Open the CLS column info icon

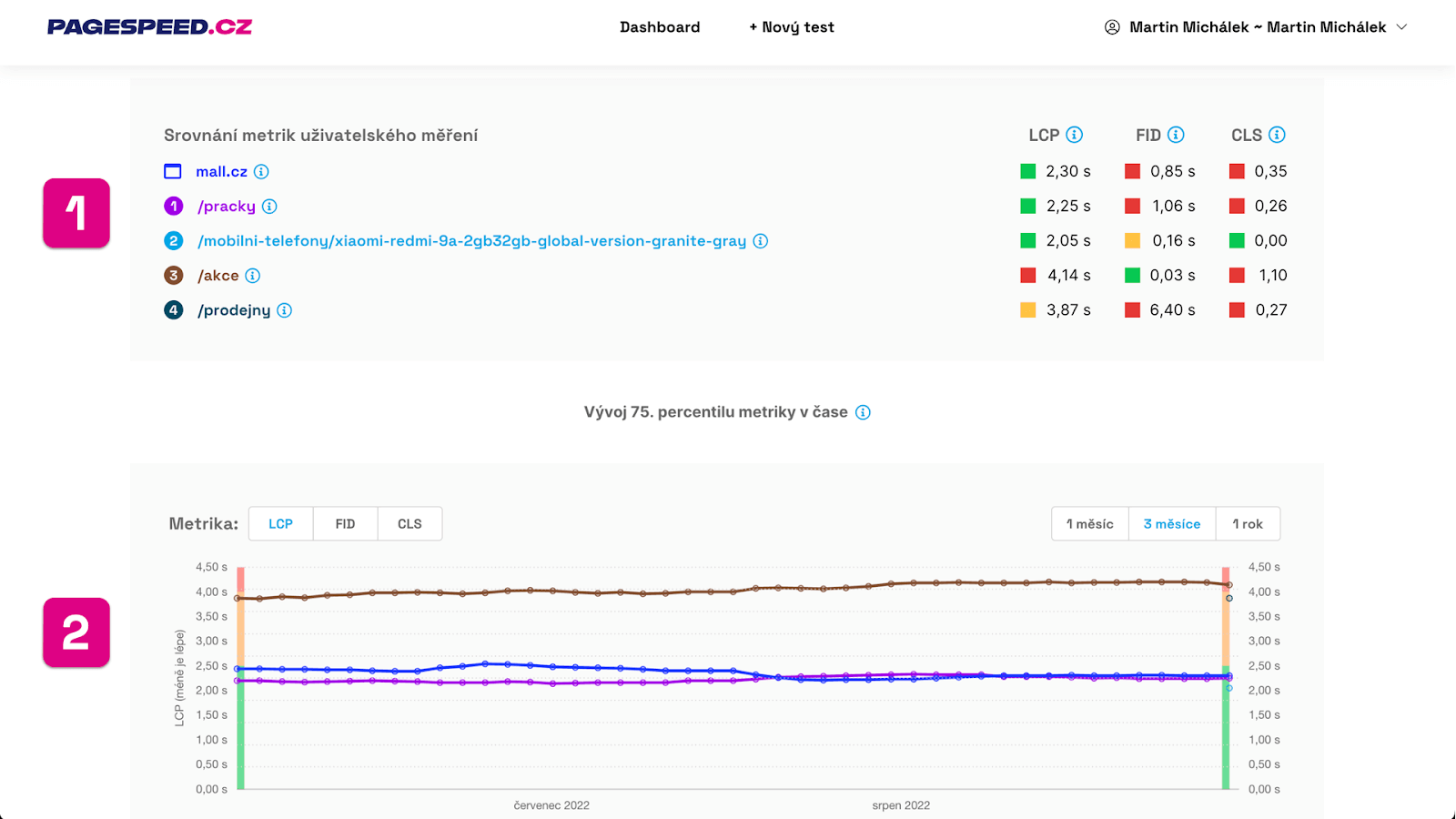(1277, 135)
